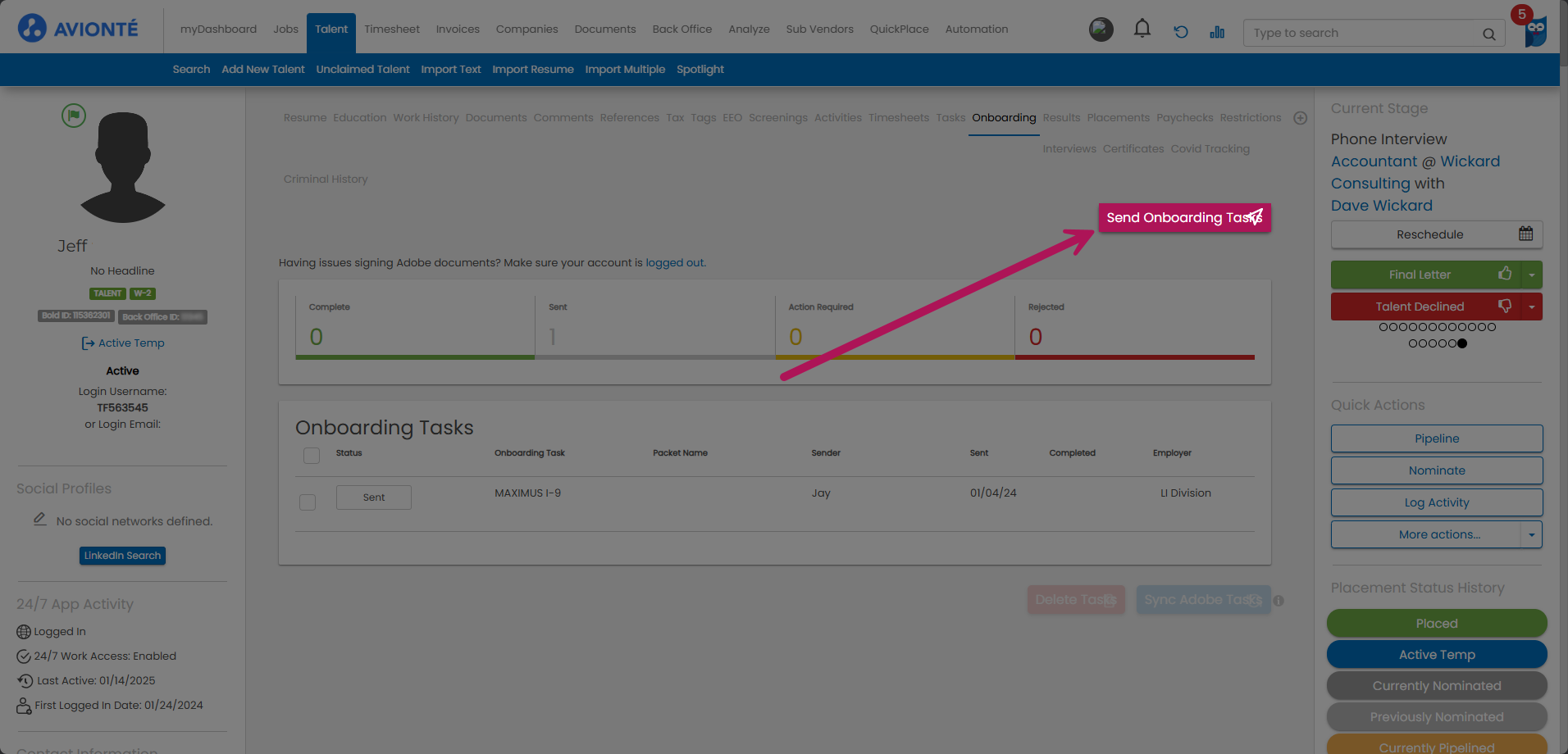
Task: Open the Talent main menu tab
Action: pyautogui.click(x=331, y=30)
